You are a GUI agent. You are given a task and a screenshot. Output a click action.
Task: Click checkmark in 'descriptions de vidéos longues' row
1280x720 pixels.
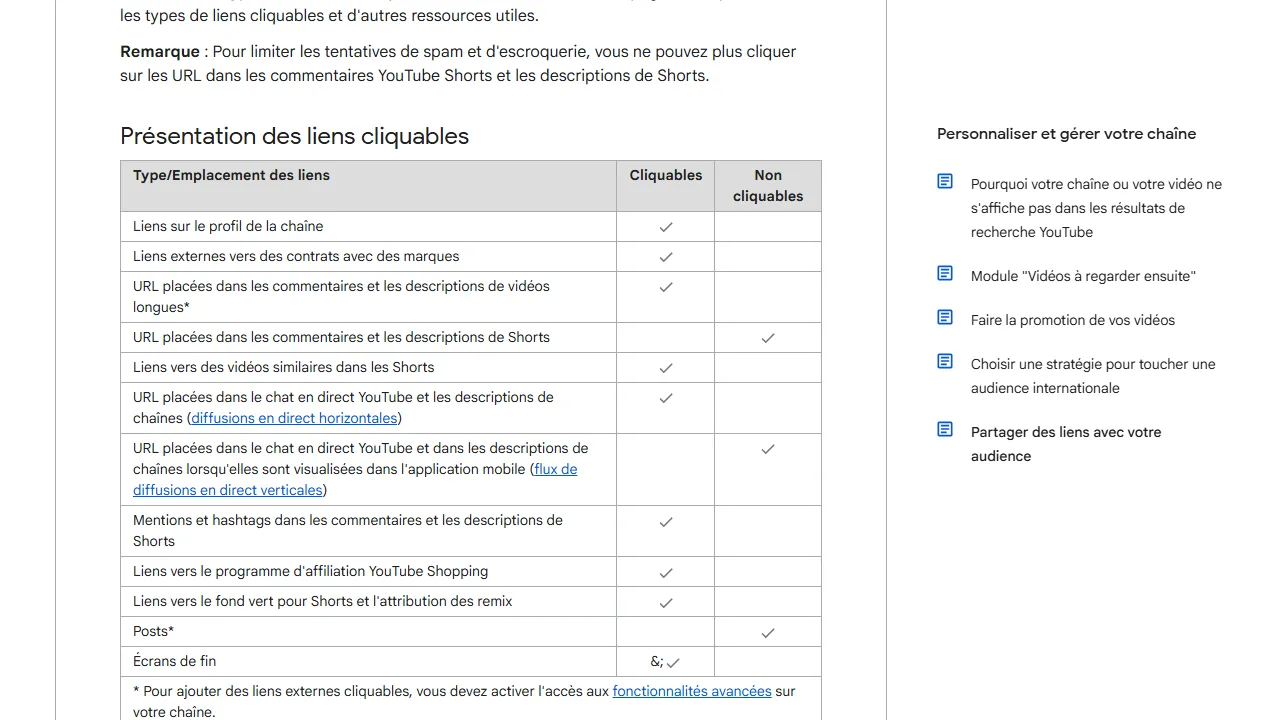click(x=666, y=287)
